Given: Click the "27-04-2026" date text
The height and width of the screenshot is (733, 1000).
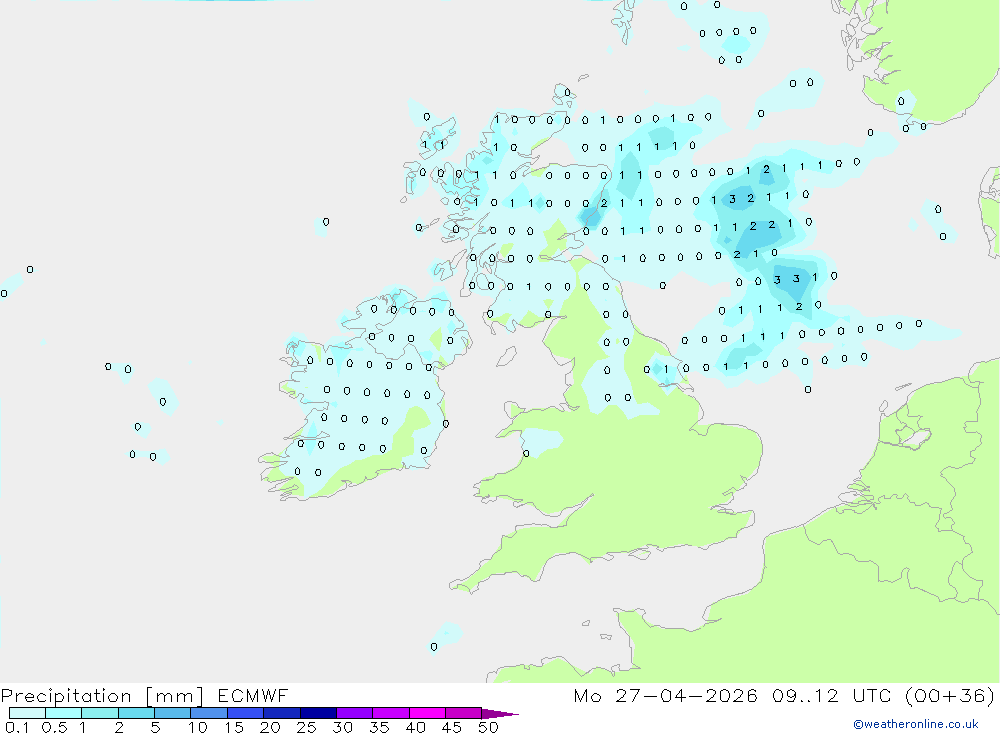Looking at the screenshot, I should coord(686,695).
